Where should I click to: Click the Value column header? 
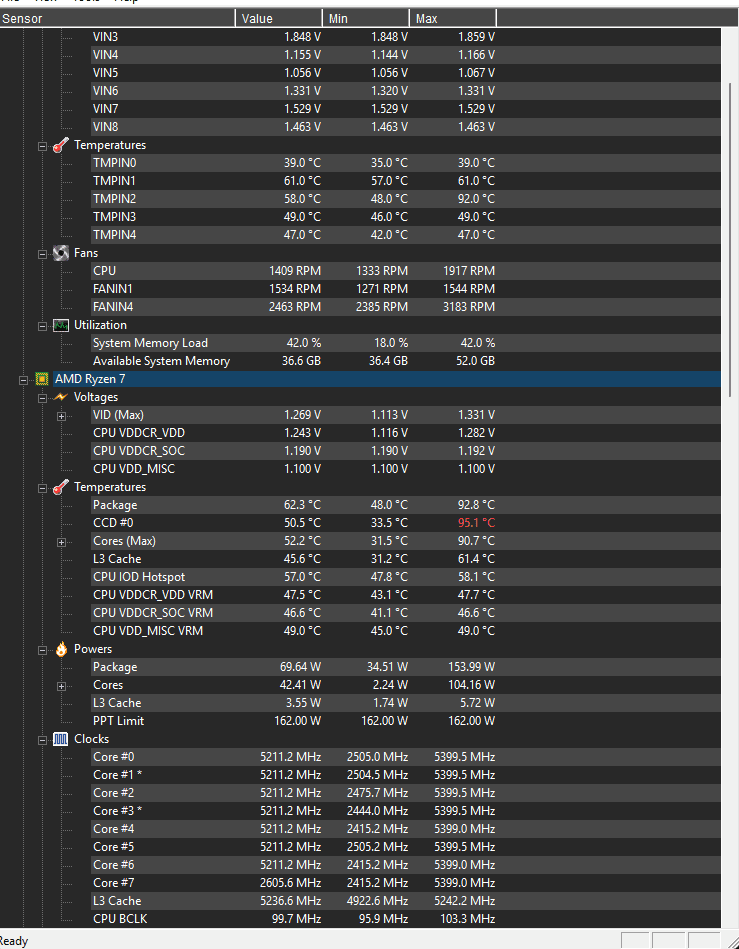(x=278, y=18)
